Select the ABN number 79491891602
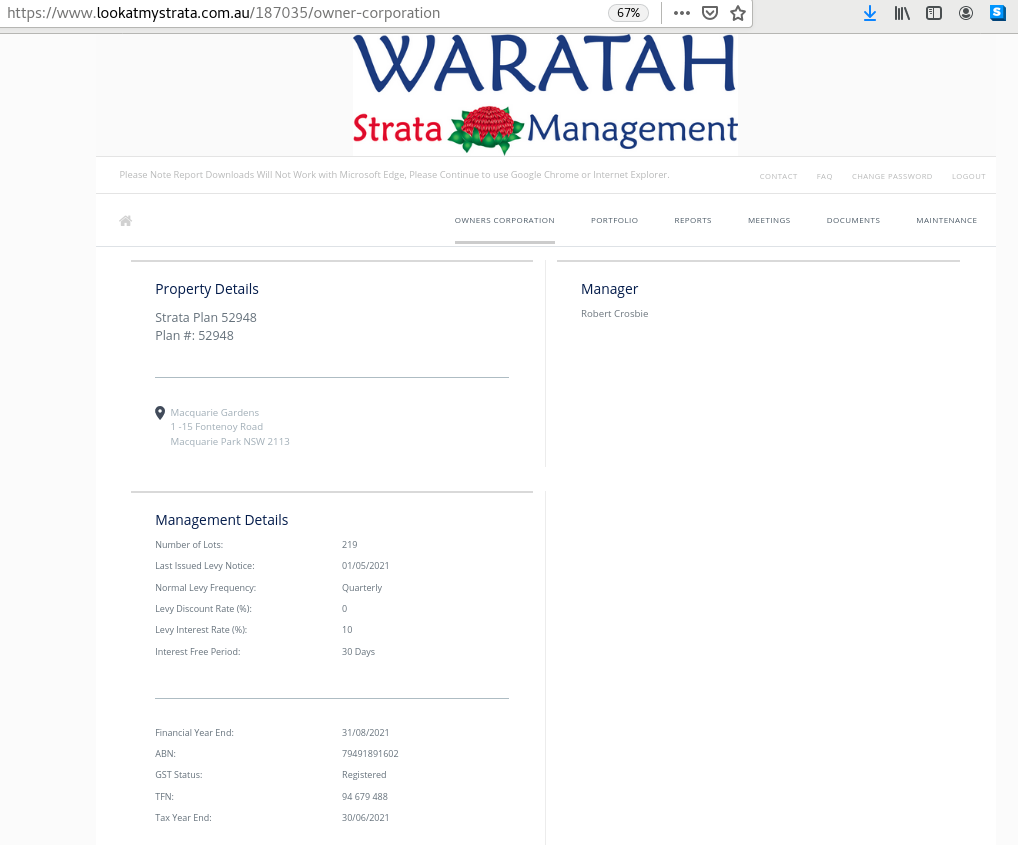 [x=370, y=753]
